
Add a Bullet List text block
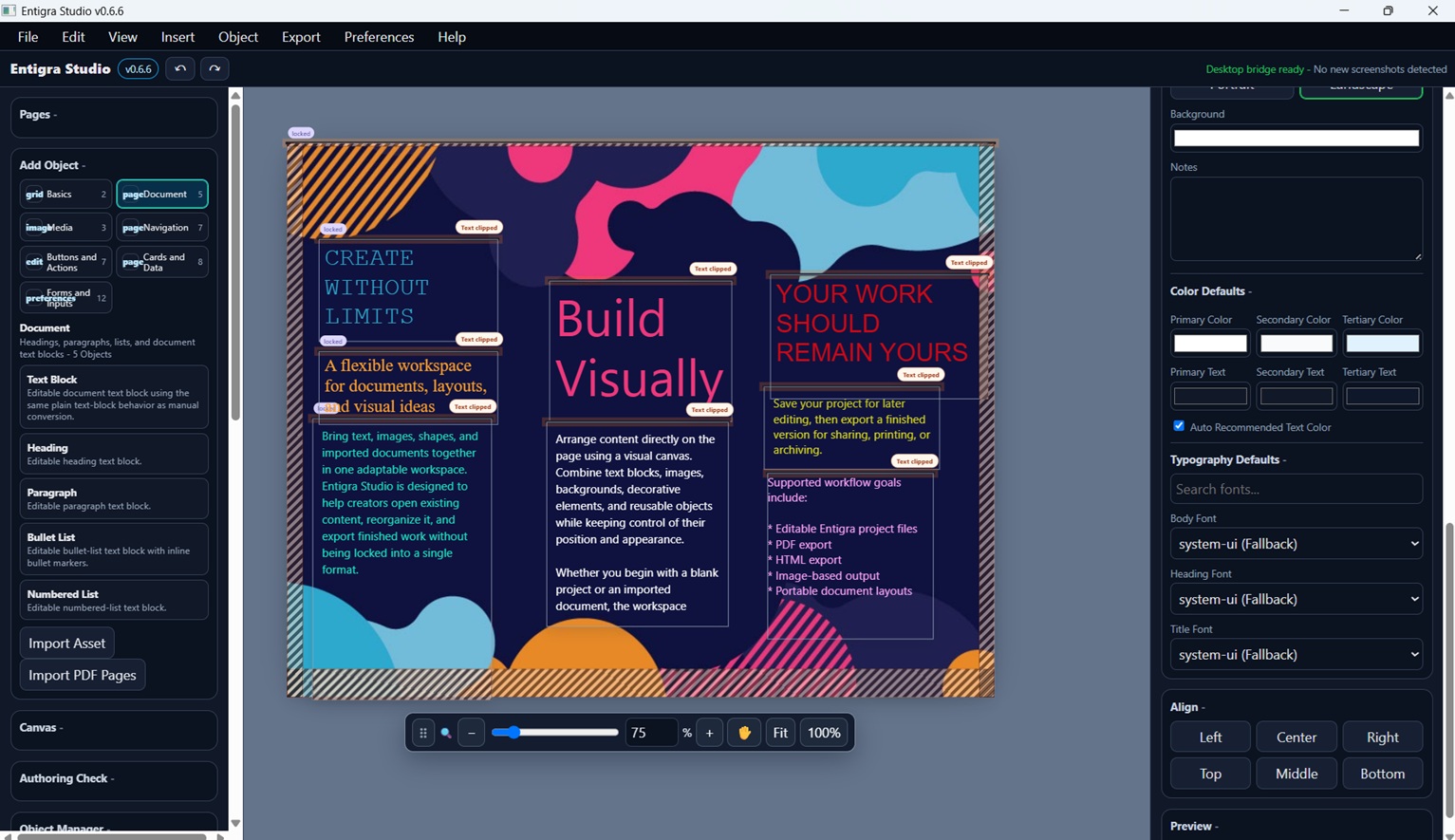tap(114, 550)
